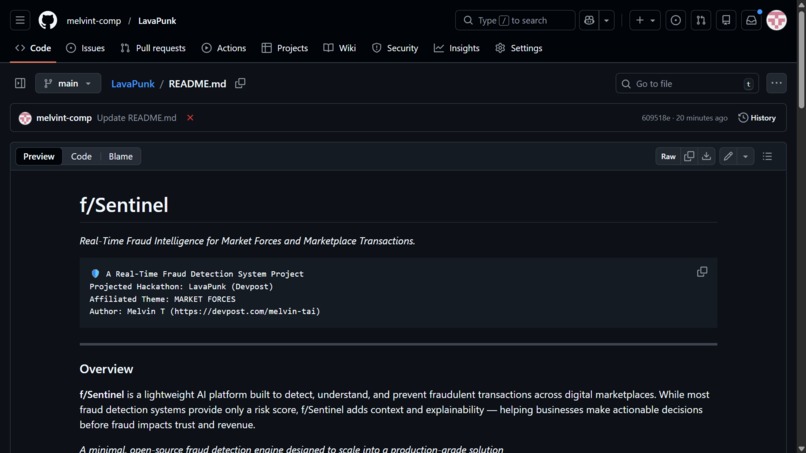Open the notifications inbox icon
The height and width of the screenshot is (453, 806).
(751, 21)
